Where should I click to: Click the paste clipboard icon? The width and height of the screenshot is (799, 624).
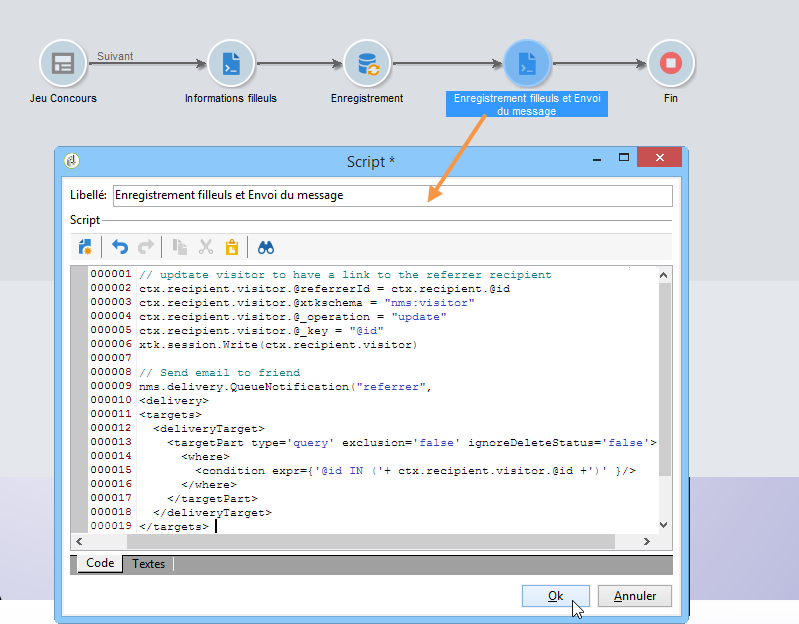pyautogui.click(x=232, y=247)
